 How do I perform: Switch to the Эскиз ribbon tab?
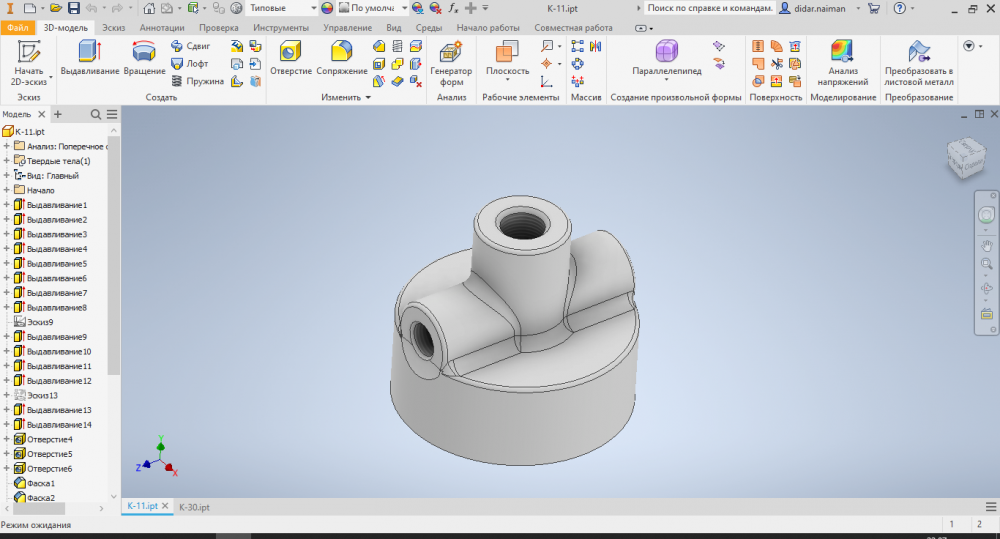click(115, 28)
